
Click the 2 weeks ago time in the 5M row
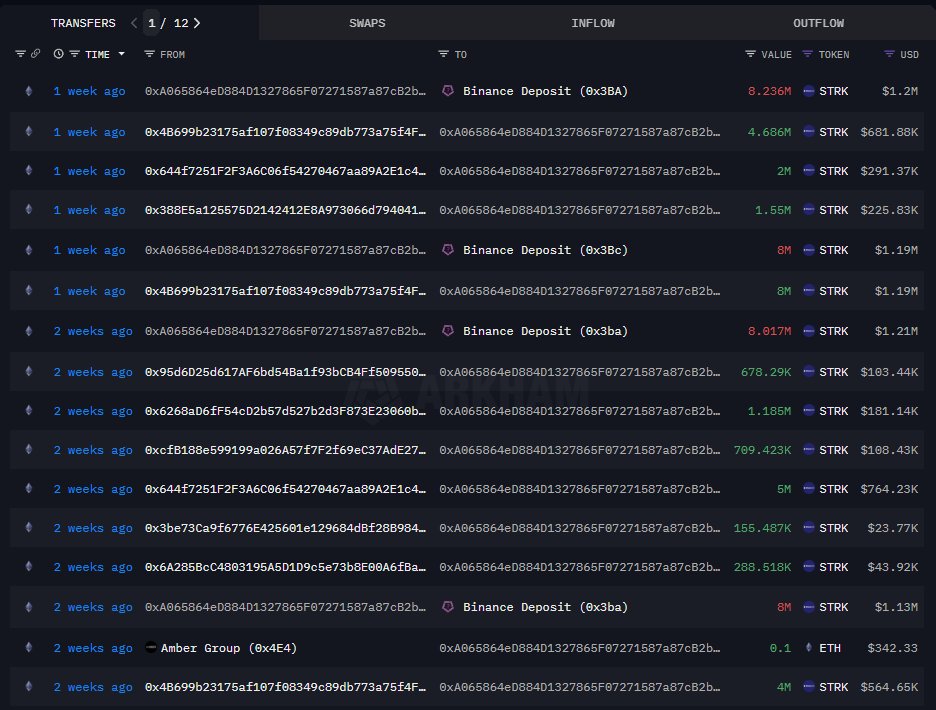click(x=93, y=488)
